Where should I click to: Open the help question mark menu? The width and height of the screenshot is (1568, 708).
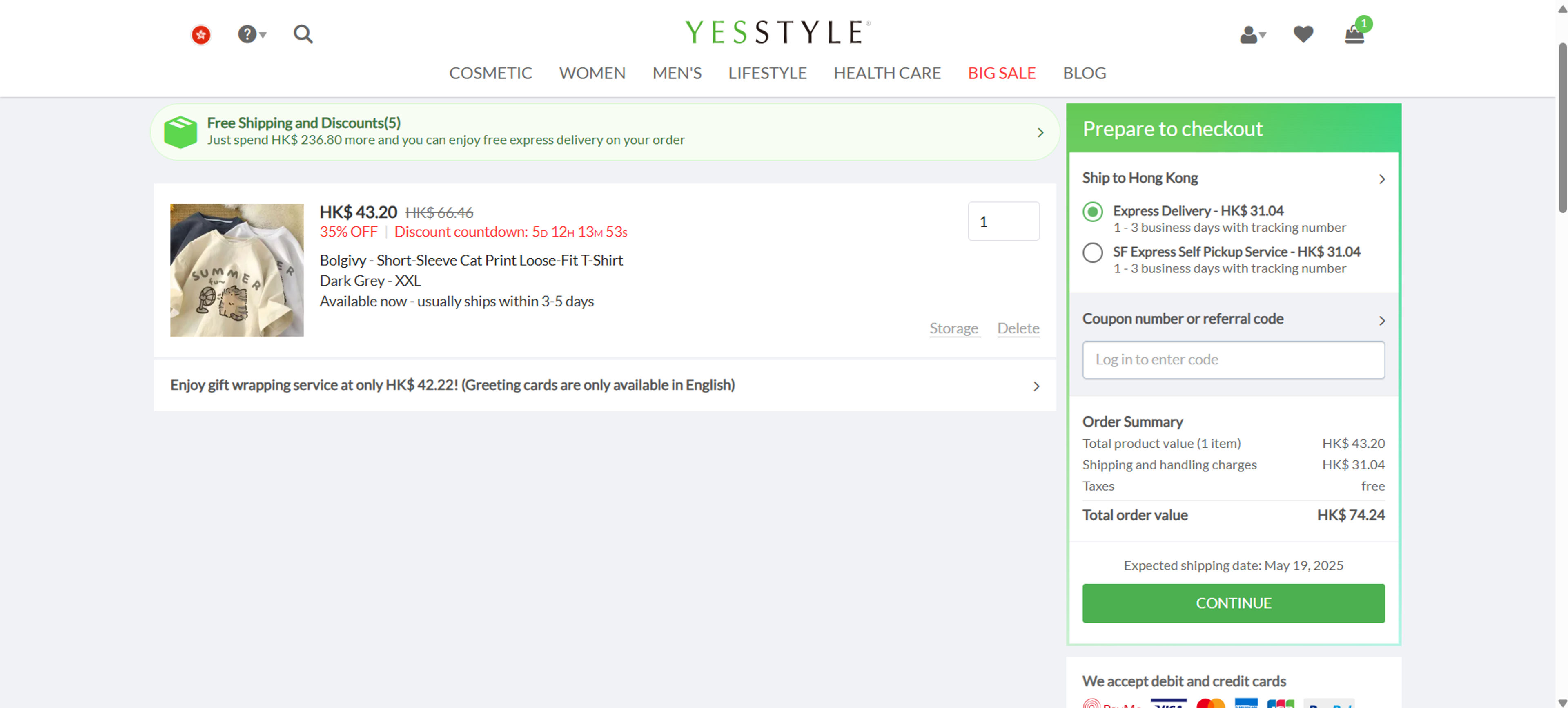tap(252, 34)
